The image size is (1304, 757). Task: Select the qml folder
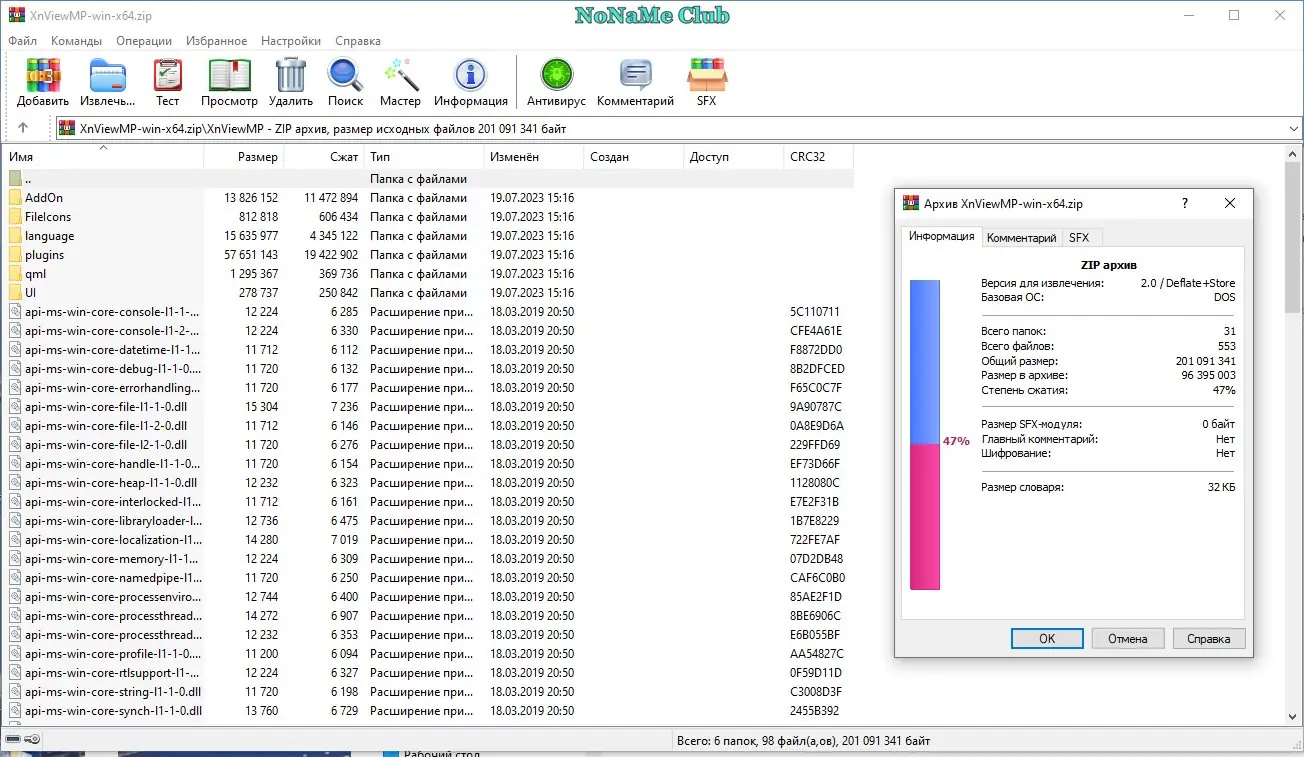click(27, 274)
